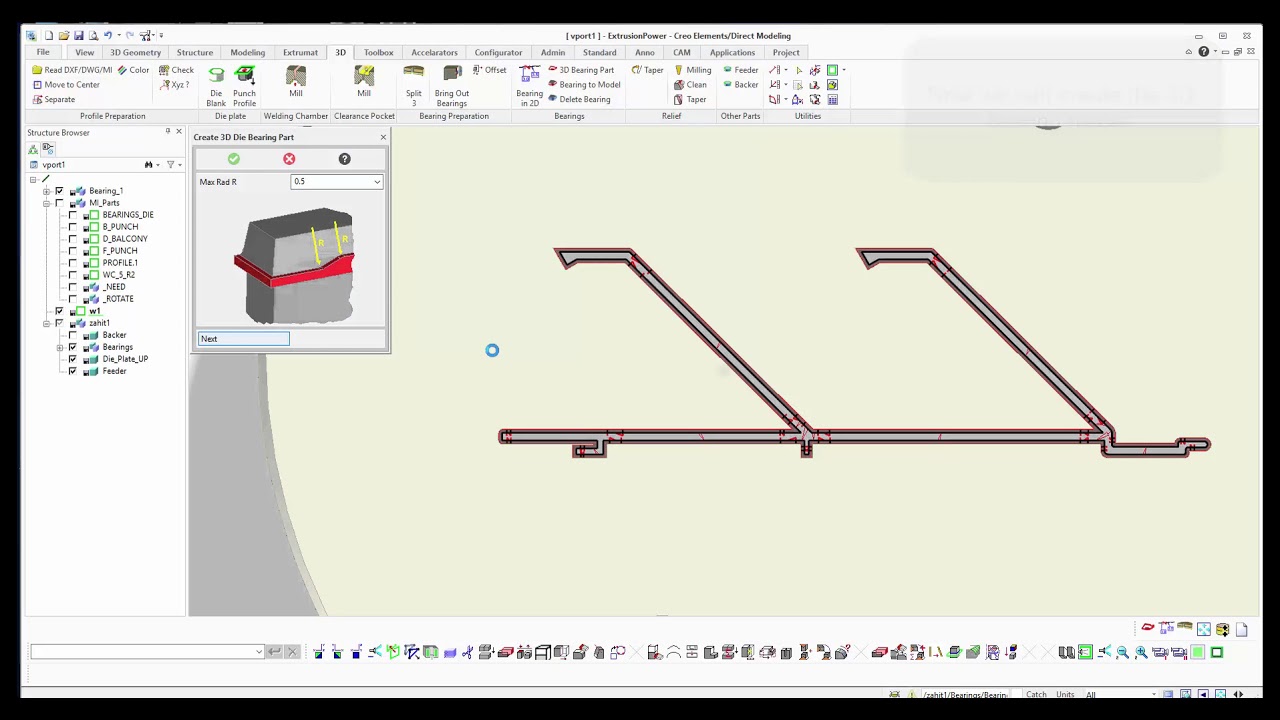Viewport: 1280px width, 720px height.
Task: Open the filter dropdown in Structure Browser
Action: (180, 165)
